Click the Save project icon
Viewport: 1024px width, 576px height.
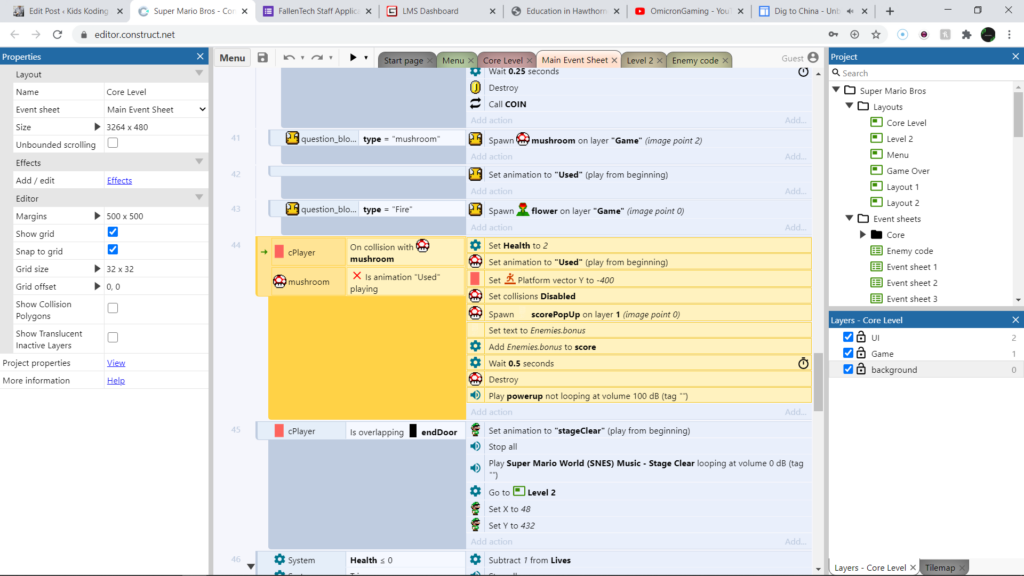[x=263, y=57]
